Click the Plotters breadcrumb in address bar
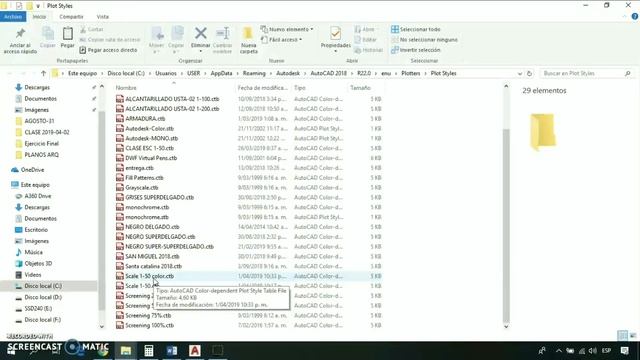The width and height of the screenshot is (640, 360). 411,73
